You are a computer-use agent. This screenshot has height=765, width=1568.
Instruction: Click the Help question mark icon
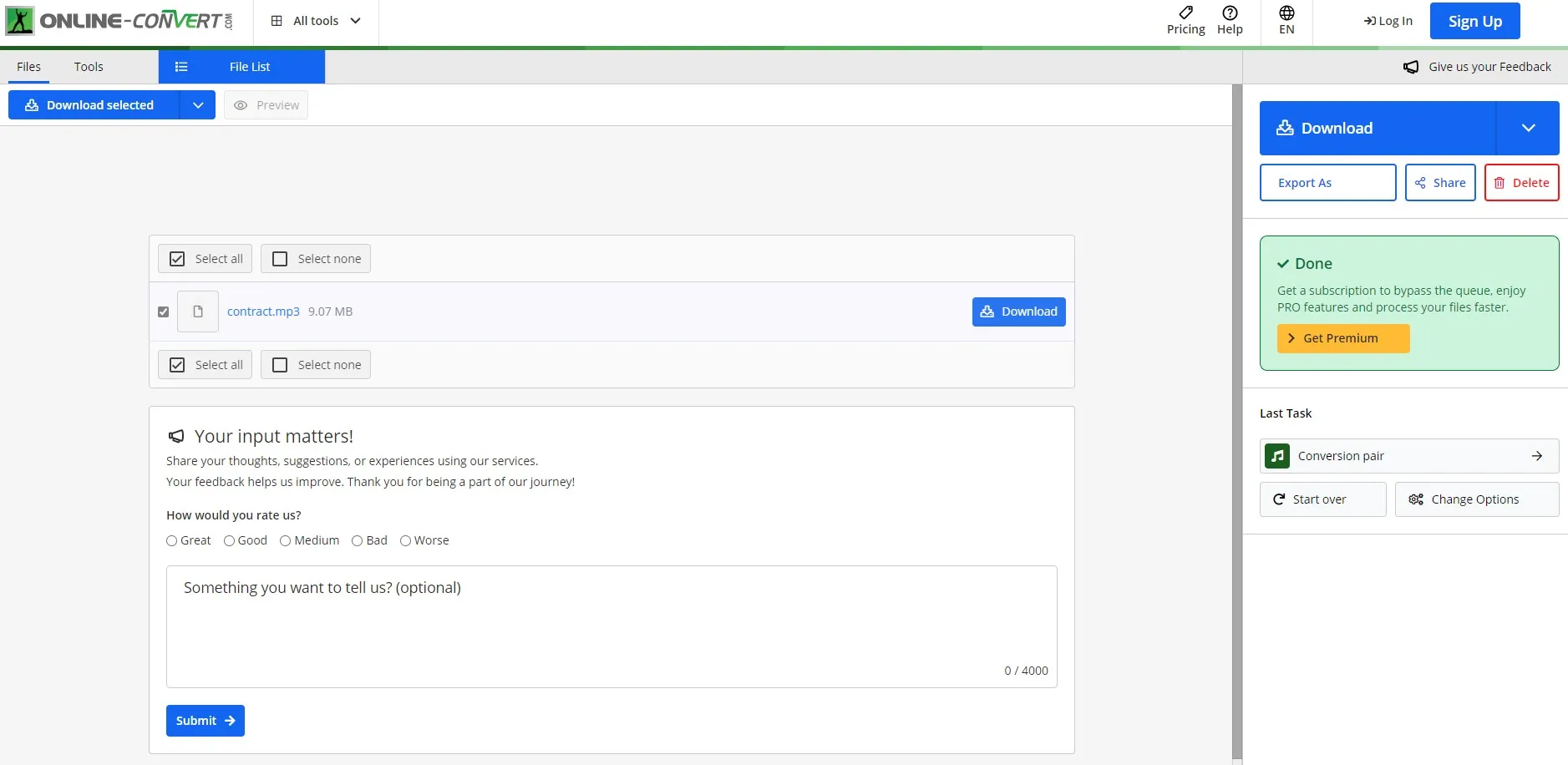pos(1230,13)
